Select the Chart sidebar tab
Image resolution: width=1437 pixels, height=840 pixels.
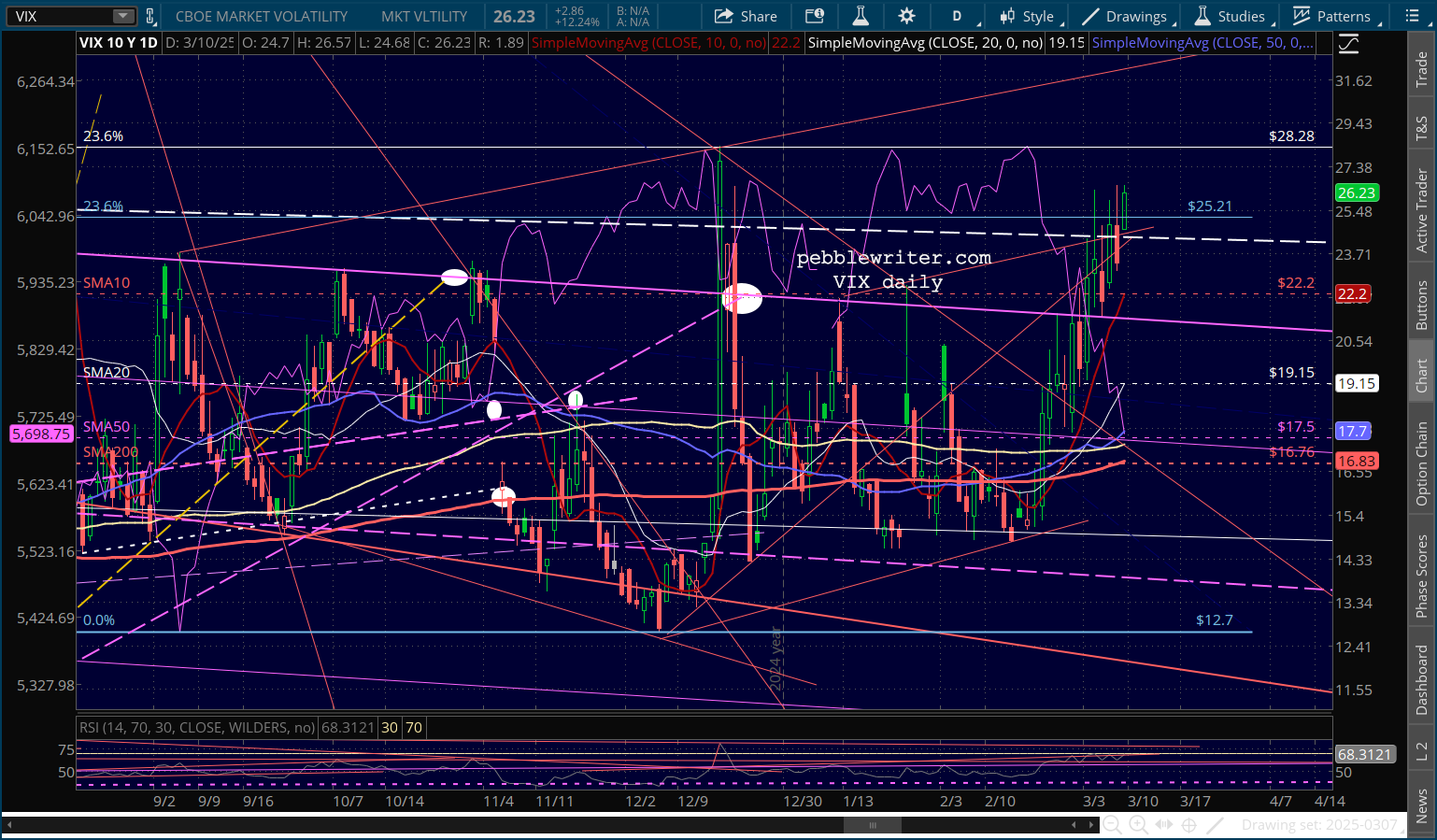pos(1421,376)
